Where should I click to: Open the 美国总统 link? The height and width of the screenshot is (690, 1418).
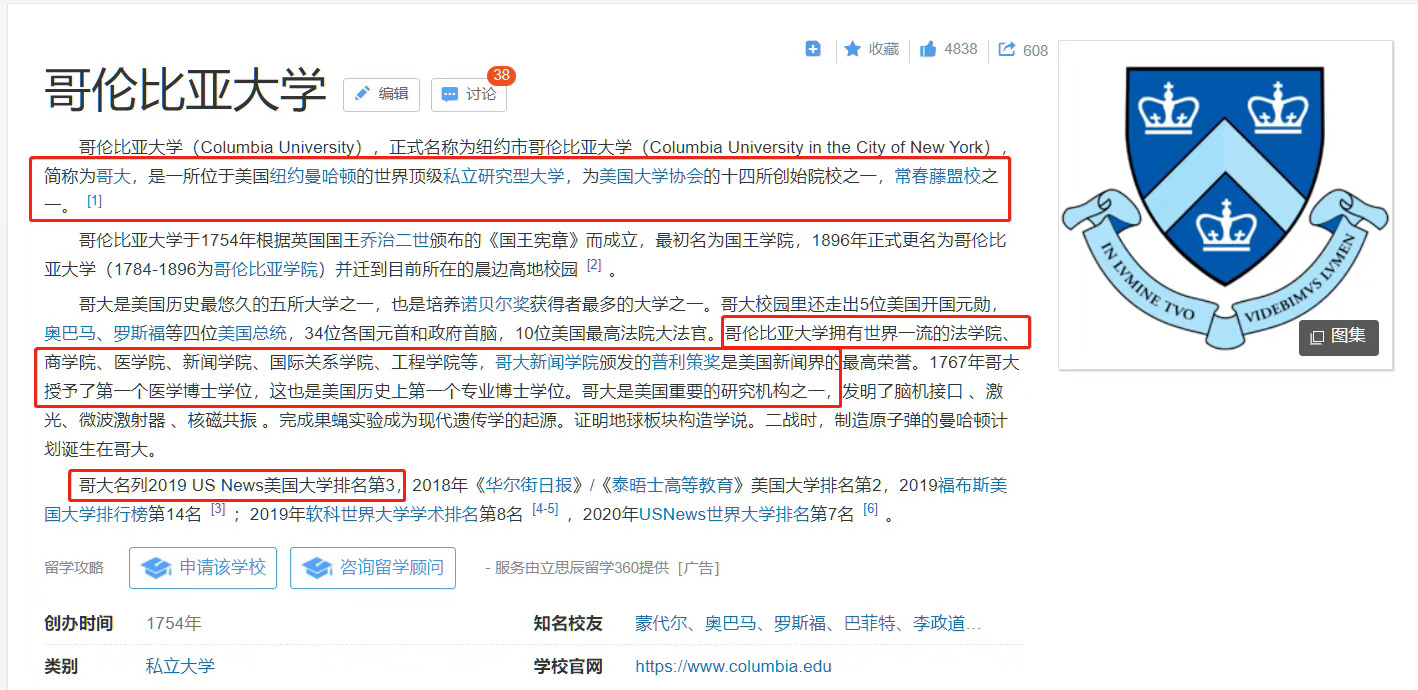click(x=252, y=333)
